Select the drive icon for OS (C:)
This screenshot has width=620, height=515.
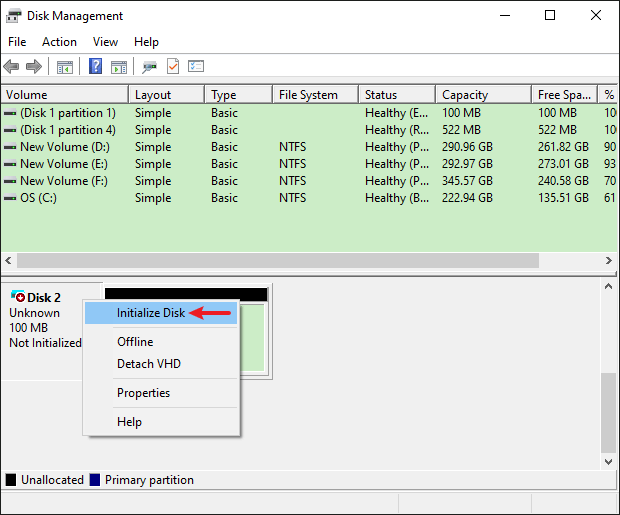pos(10,198)
